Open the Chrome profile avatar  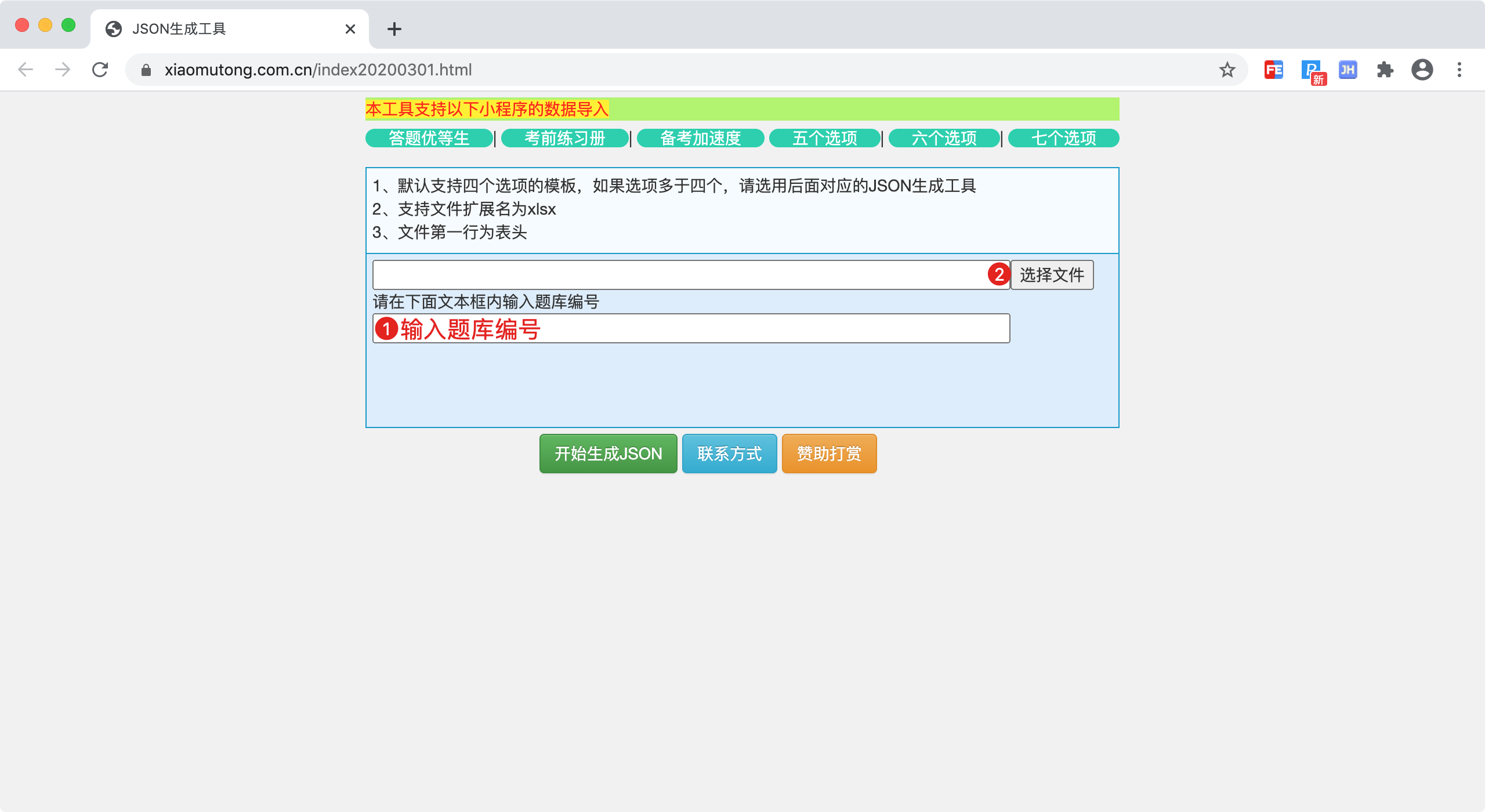[x=1422, y=70]
